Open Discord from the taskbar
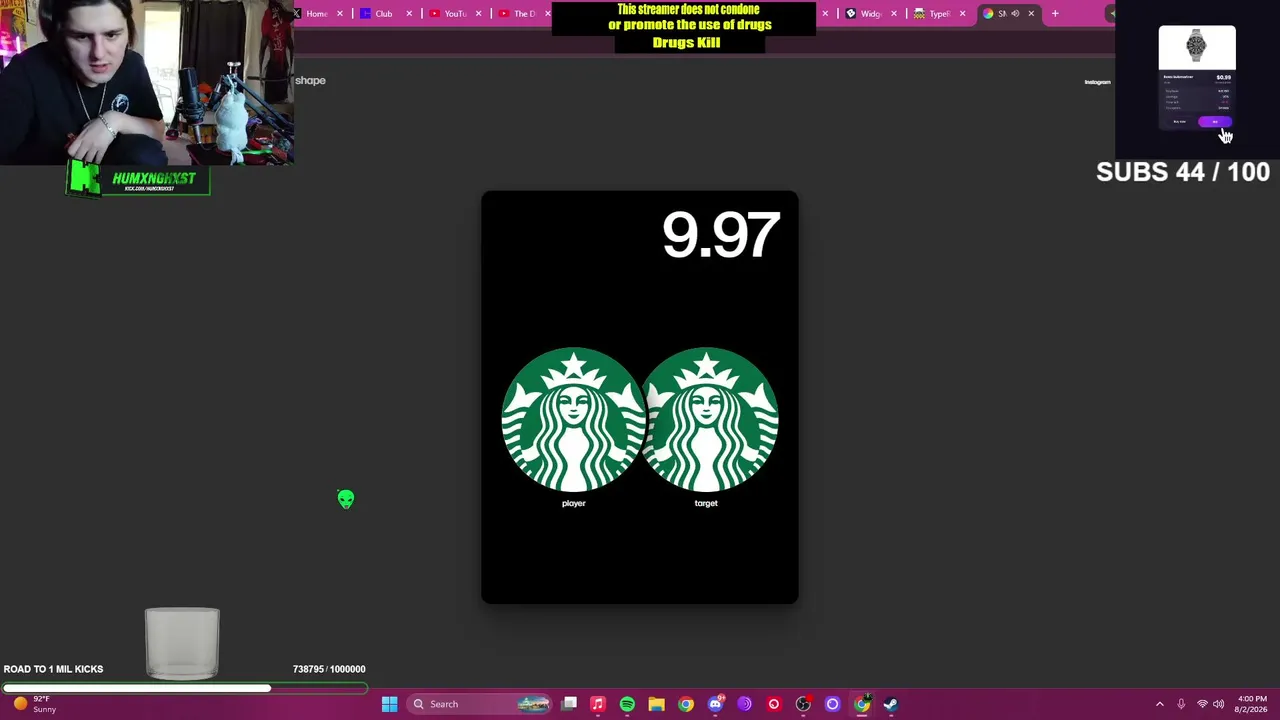The image size is (1280, 720). [x=715, y=704]
